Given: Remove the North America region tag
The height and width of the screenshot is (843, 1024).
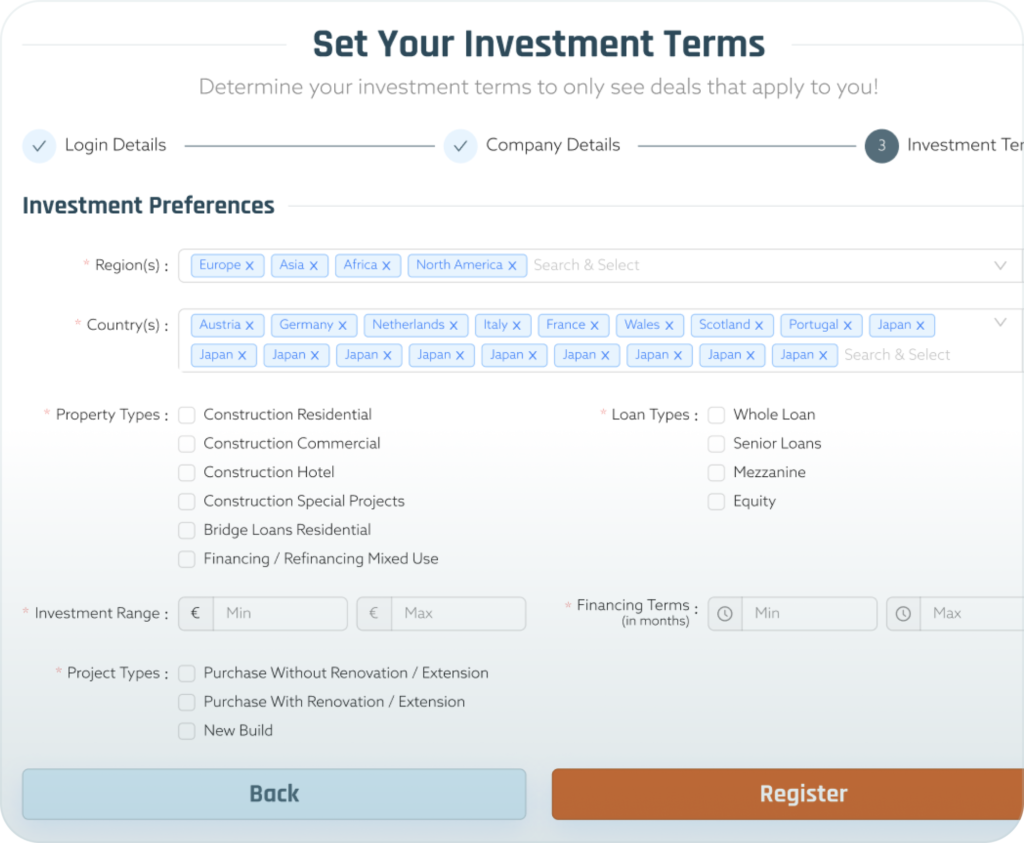Looking at the screenshot, I should click(x=512, y=266).
